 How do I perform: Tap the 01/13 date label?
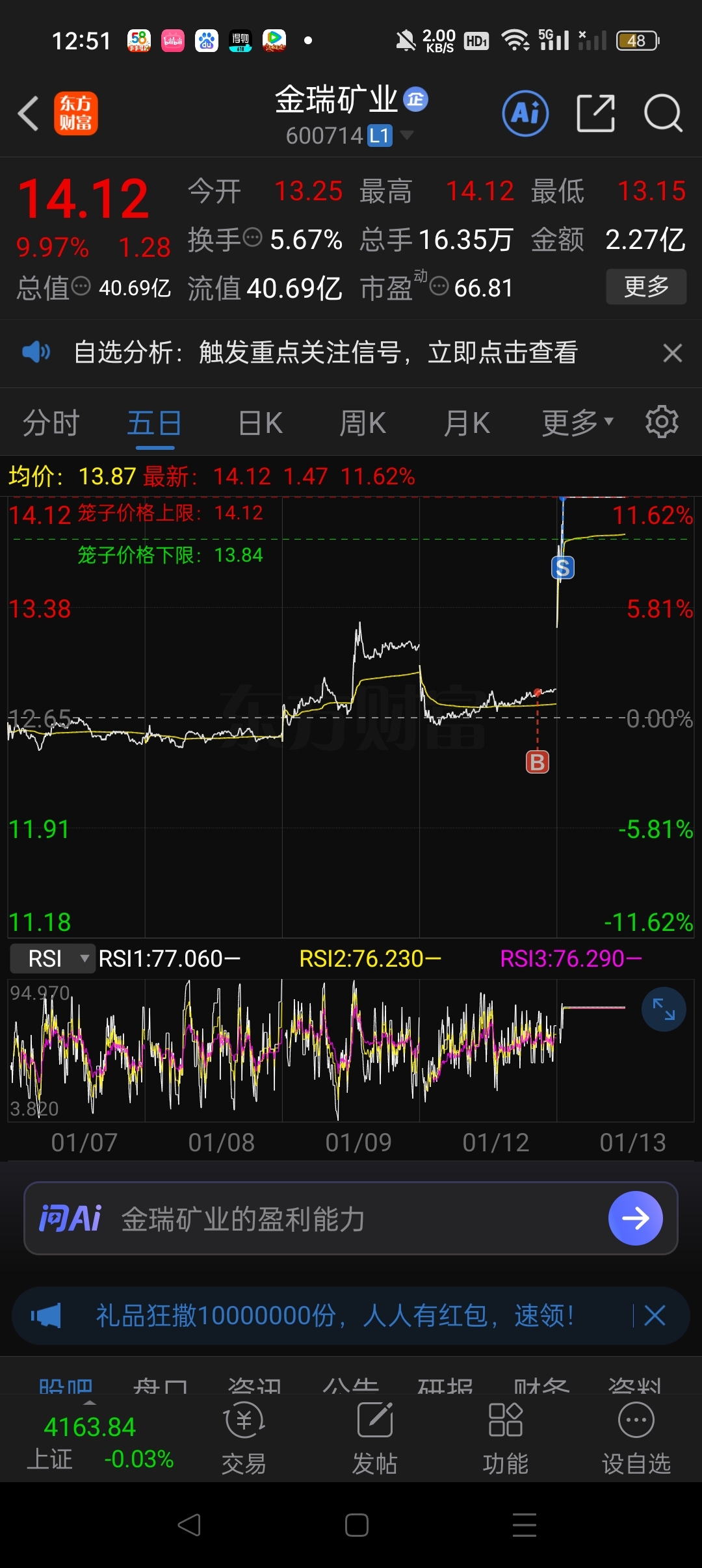[633, 1142]
